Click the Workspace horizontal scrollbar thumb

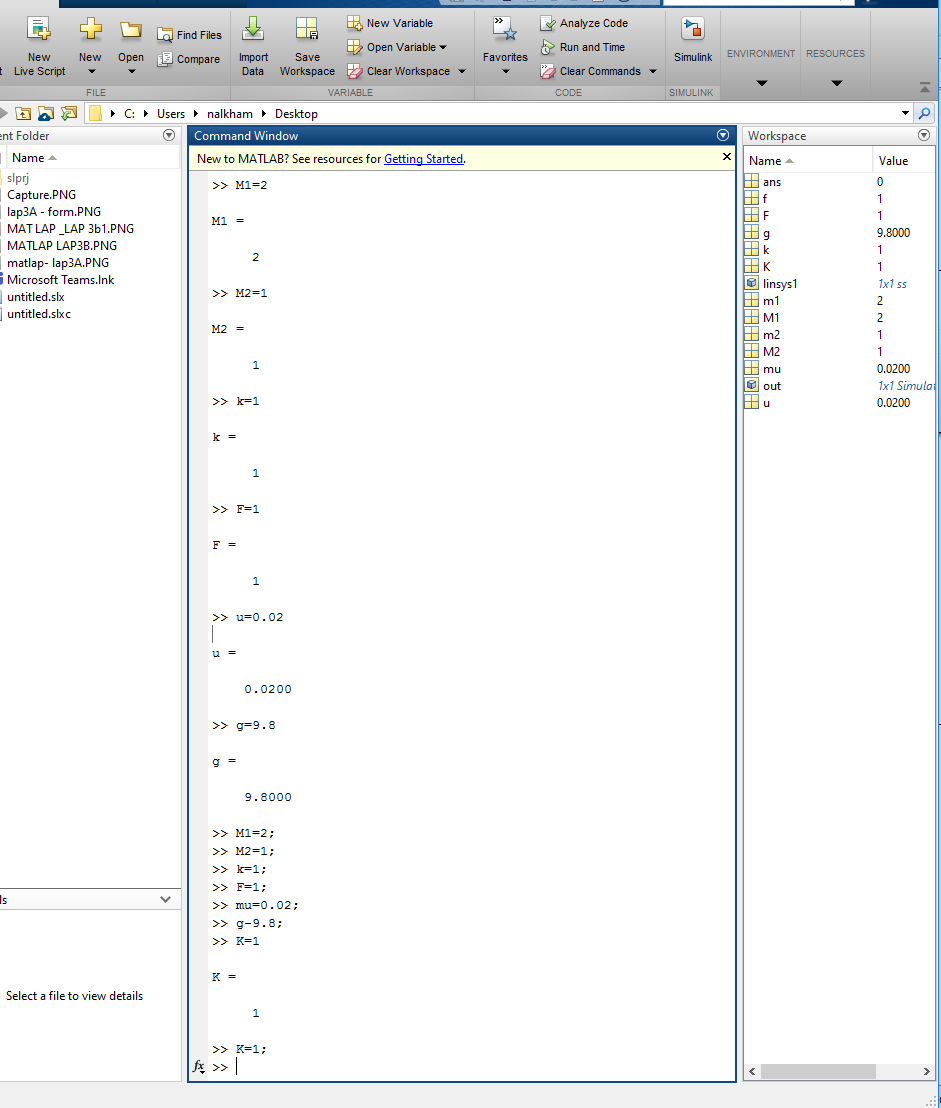click(x=818, y=1071)
